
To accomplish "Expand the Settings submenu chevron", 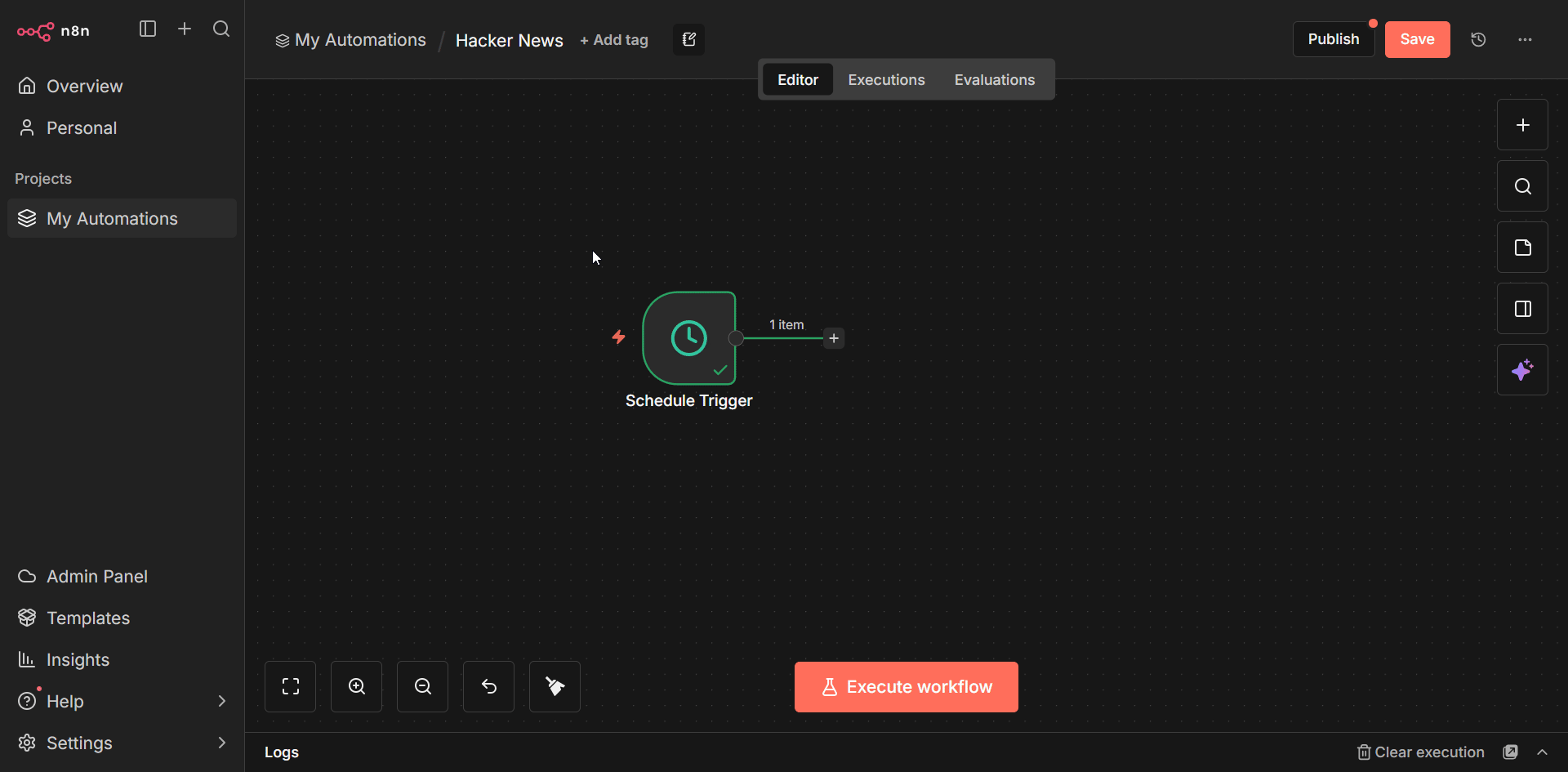I will click(221, 743).
